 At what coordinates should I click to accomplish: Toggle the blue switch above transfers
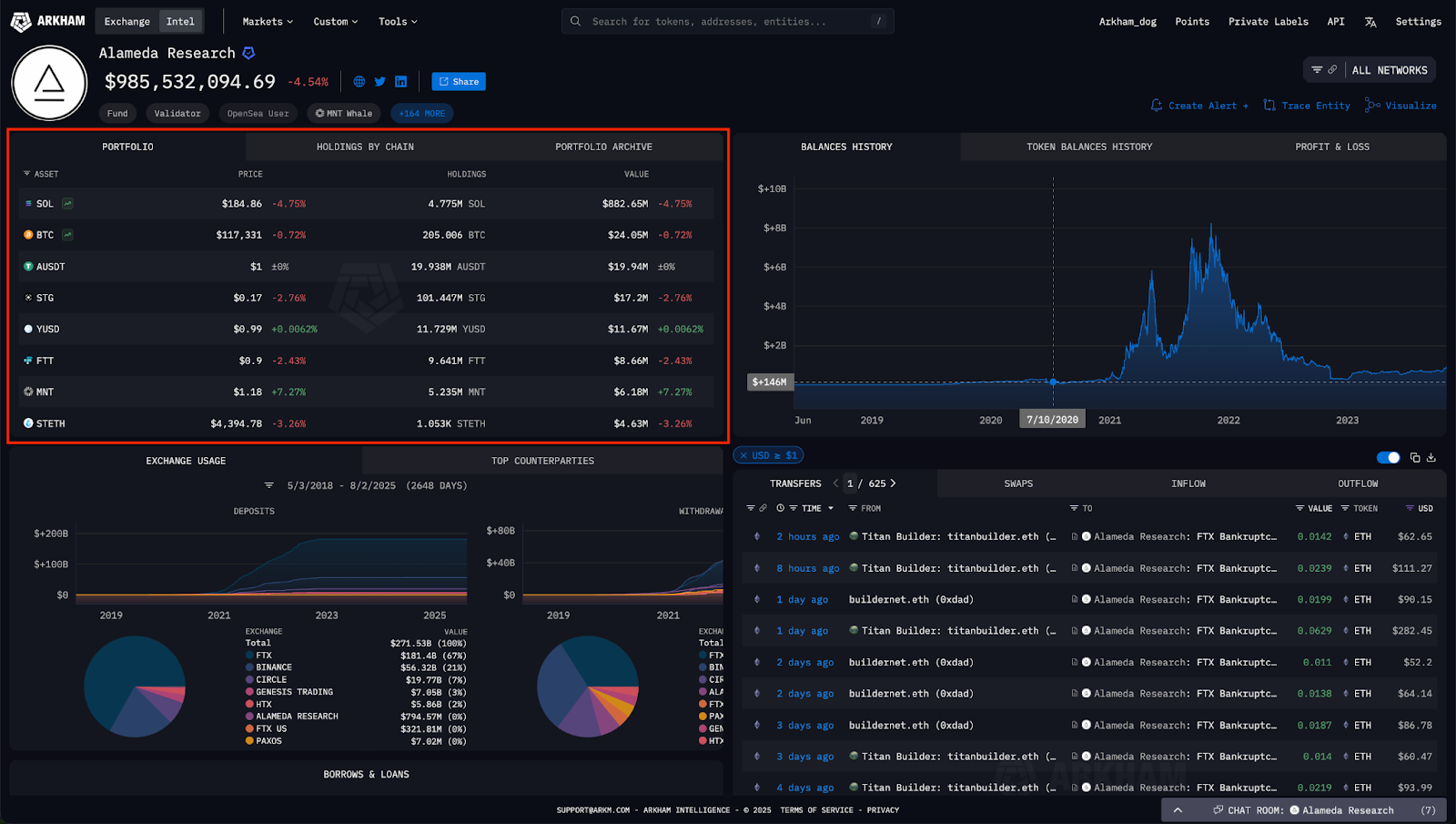point(1388,457)
